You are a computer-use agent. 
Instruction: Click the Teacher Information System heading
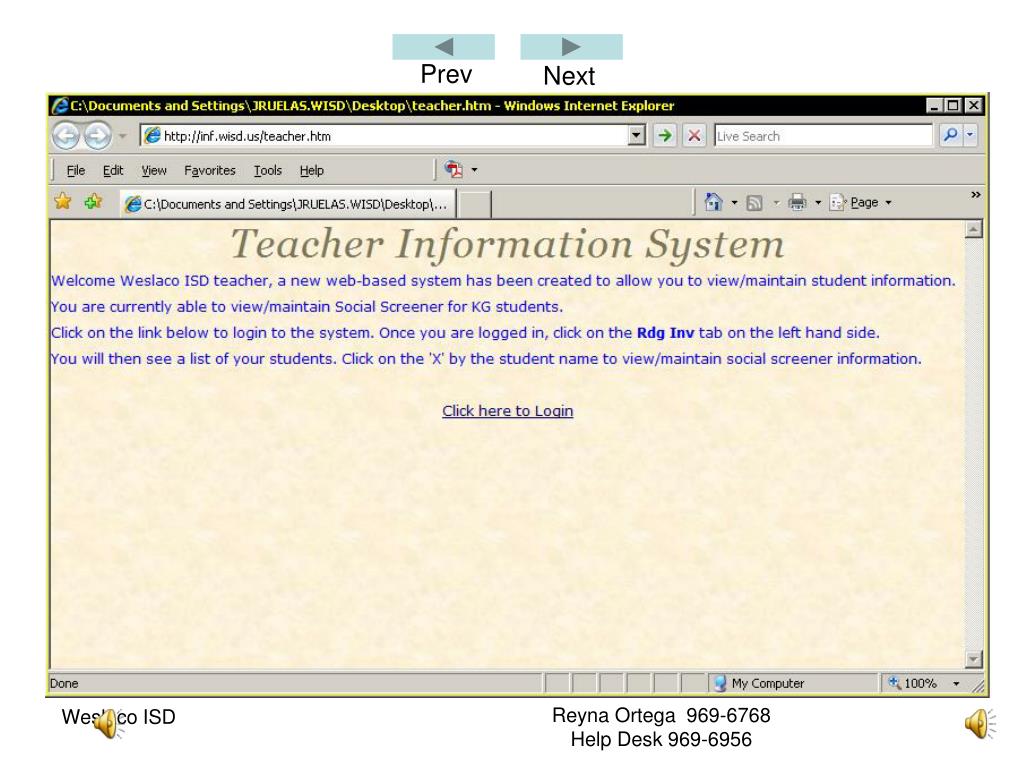[507, 244]
